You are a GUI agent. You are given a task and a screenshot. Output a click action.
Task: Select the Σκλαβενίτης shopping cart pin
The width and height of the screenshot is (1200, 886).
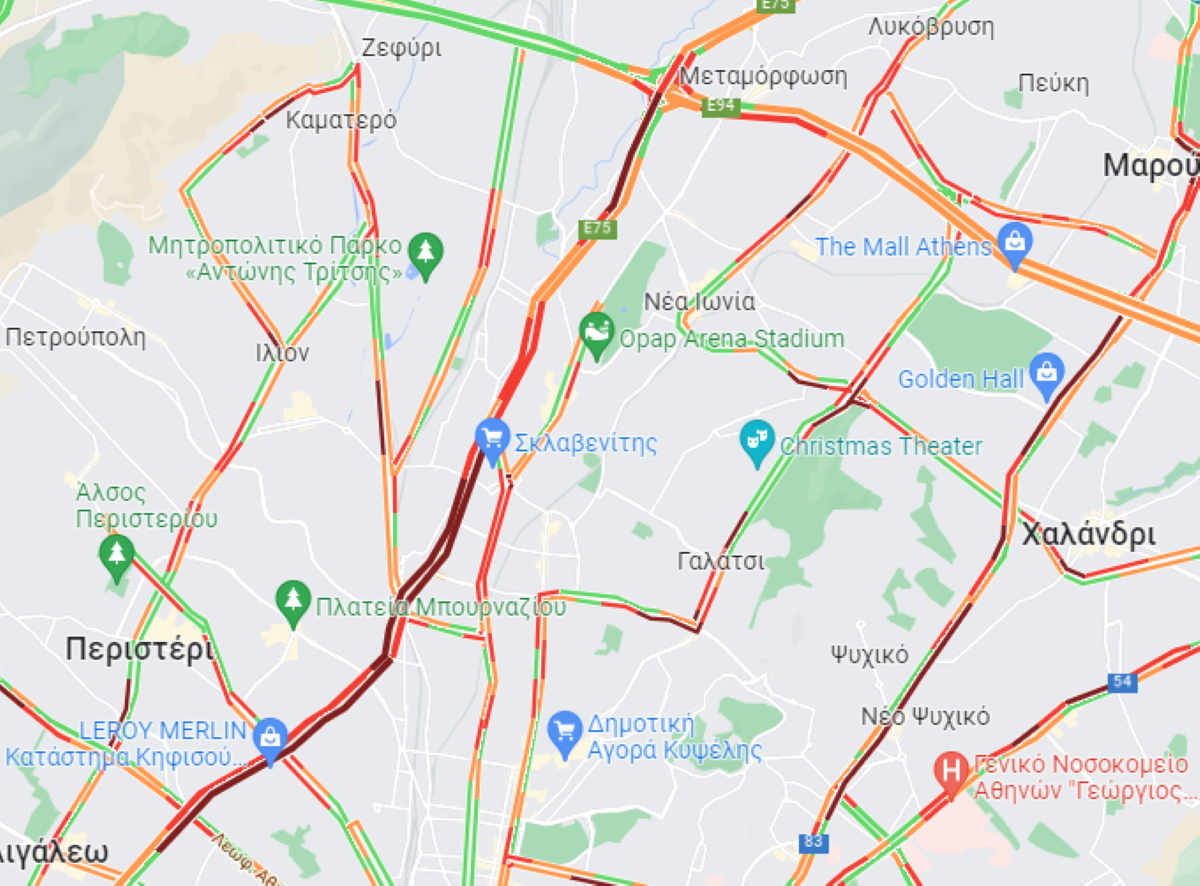click(492, 439)
